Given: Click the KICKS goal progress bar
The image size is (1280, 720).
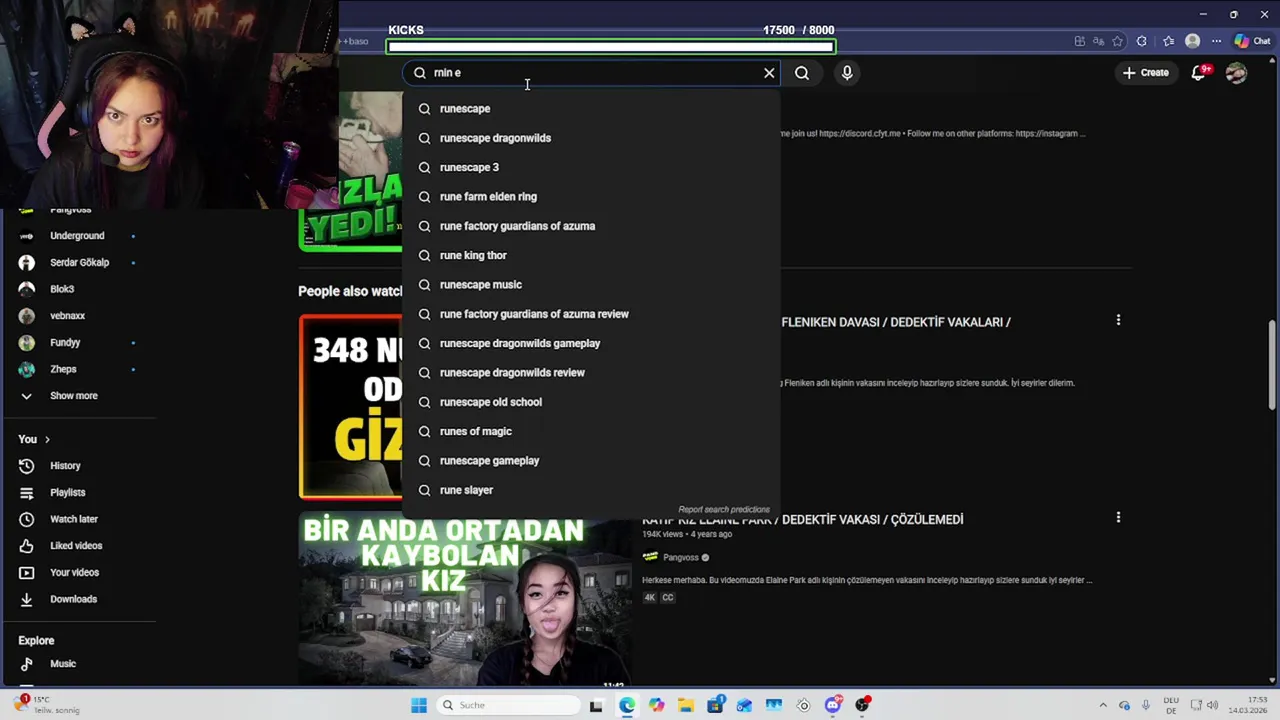Looking at the screenshot, I should (x=610, y=46).
